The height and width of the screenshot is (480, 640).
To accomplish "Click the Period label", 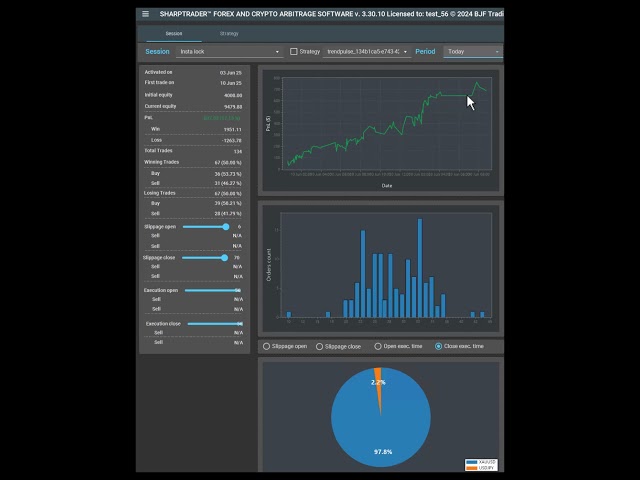I will tap(425, 51).
